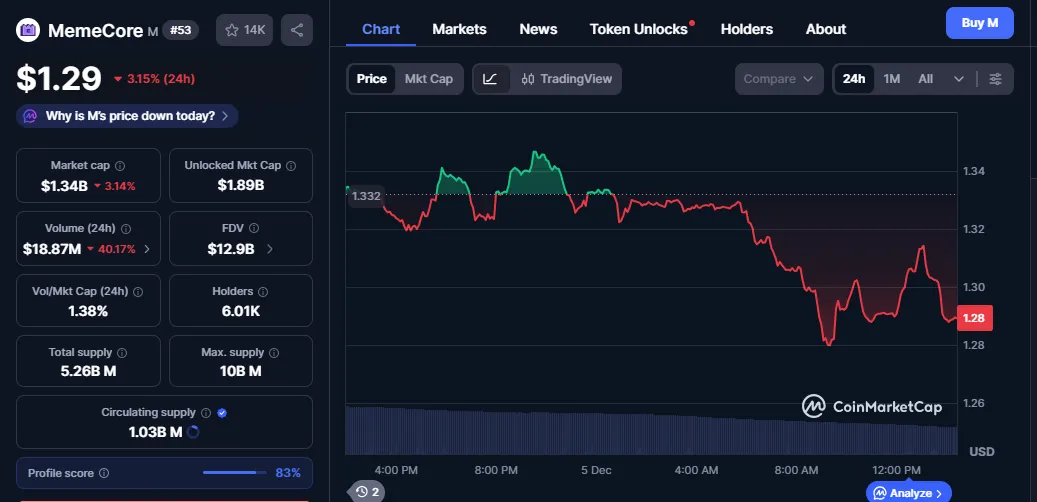Click the 3.15% (24h) change text
This screenshot has height=502, width=1037.
click(161, 79)
